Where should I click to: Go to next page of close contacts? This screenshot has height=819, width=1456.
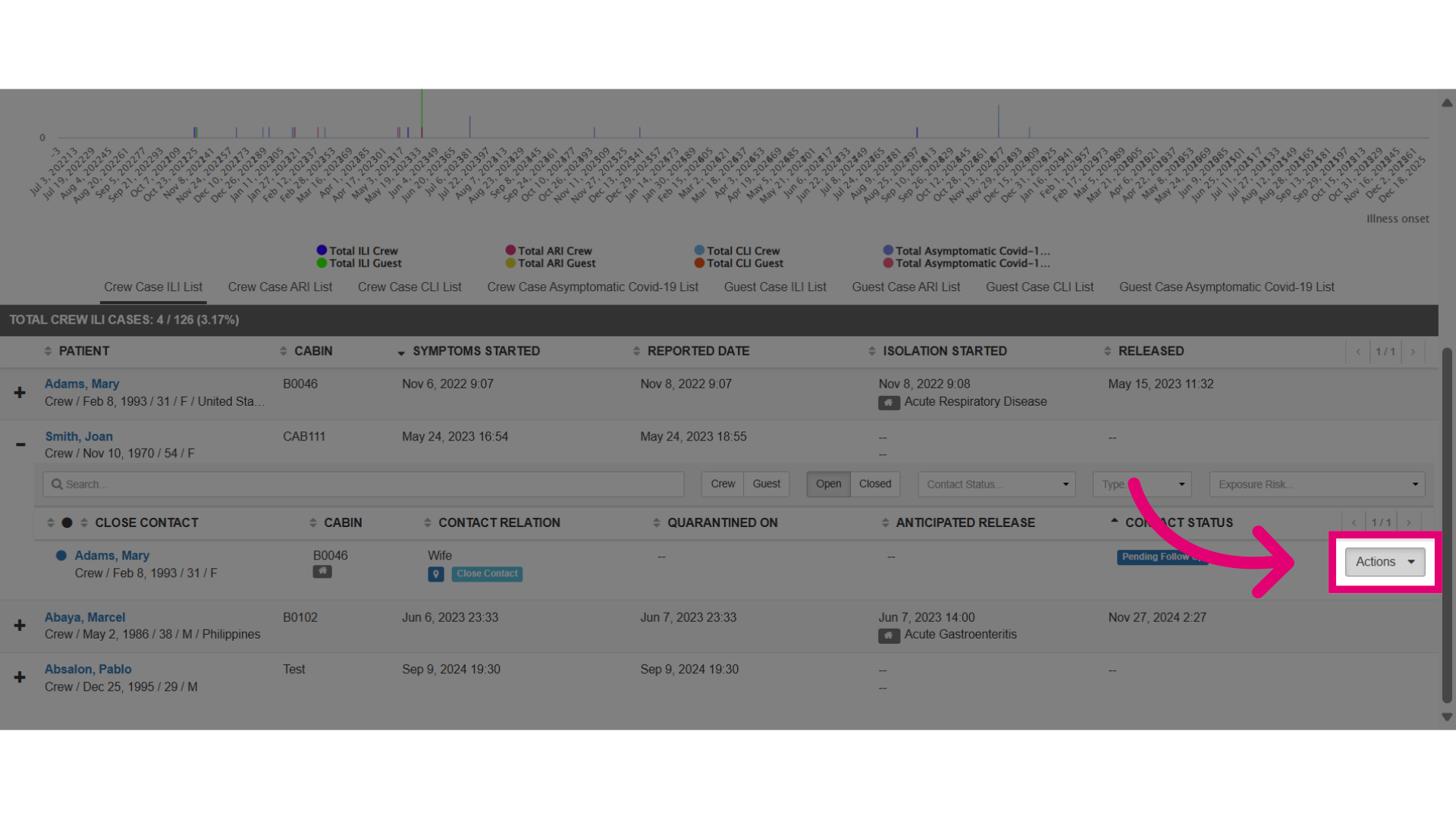[x=1408, y=523]
